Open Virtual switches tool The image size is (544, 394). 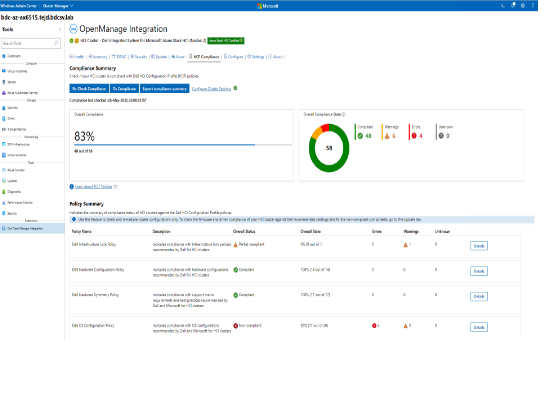point(14,155)
